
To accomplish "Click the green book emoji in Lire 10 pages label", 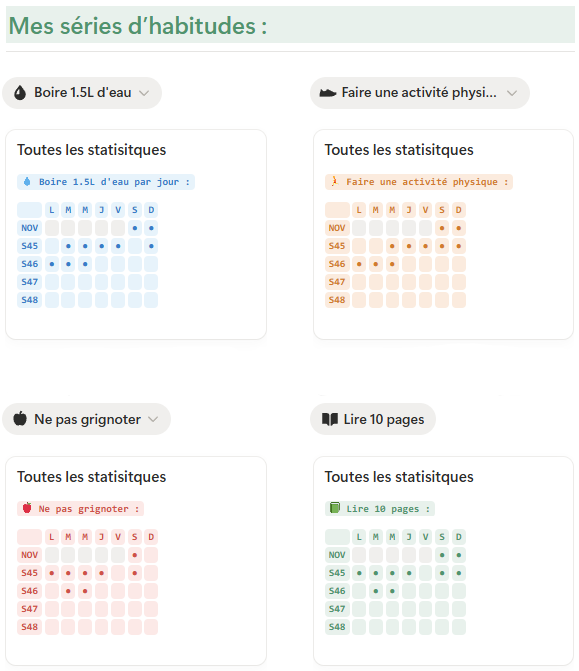I will (x=335, y=508).
